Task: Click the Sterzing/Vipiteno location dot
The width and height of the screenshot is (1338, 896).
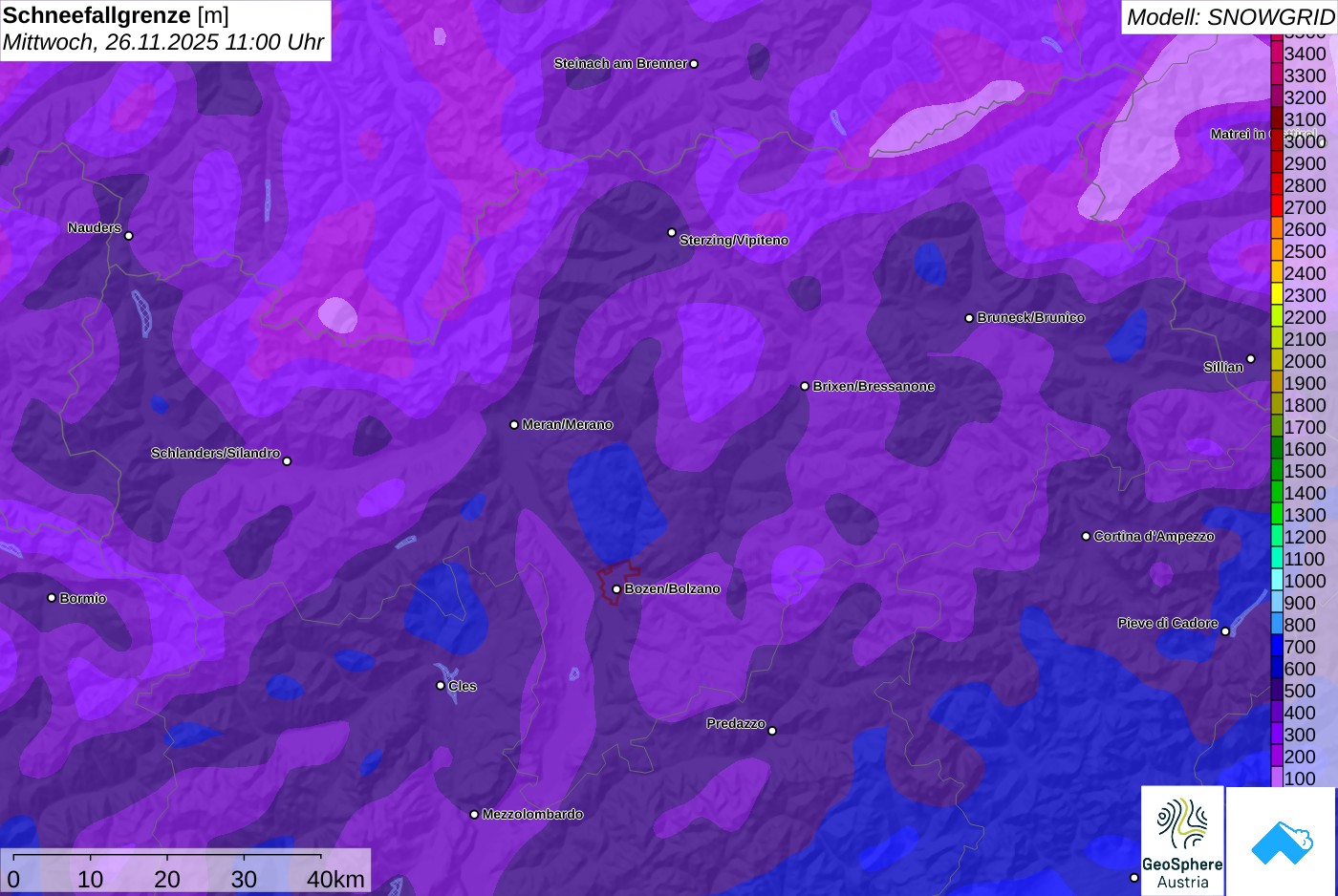Action: pos(672,232)
